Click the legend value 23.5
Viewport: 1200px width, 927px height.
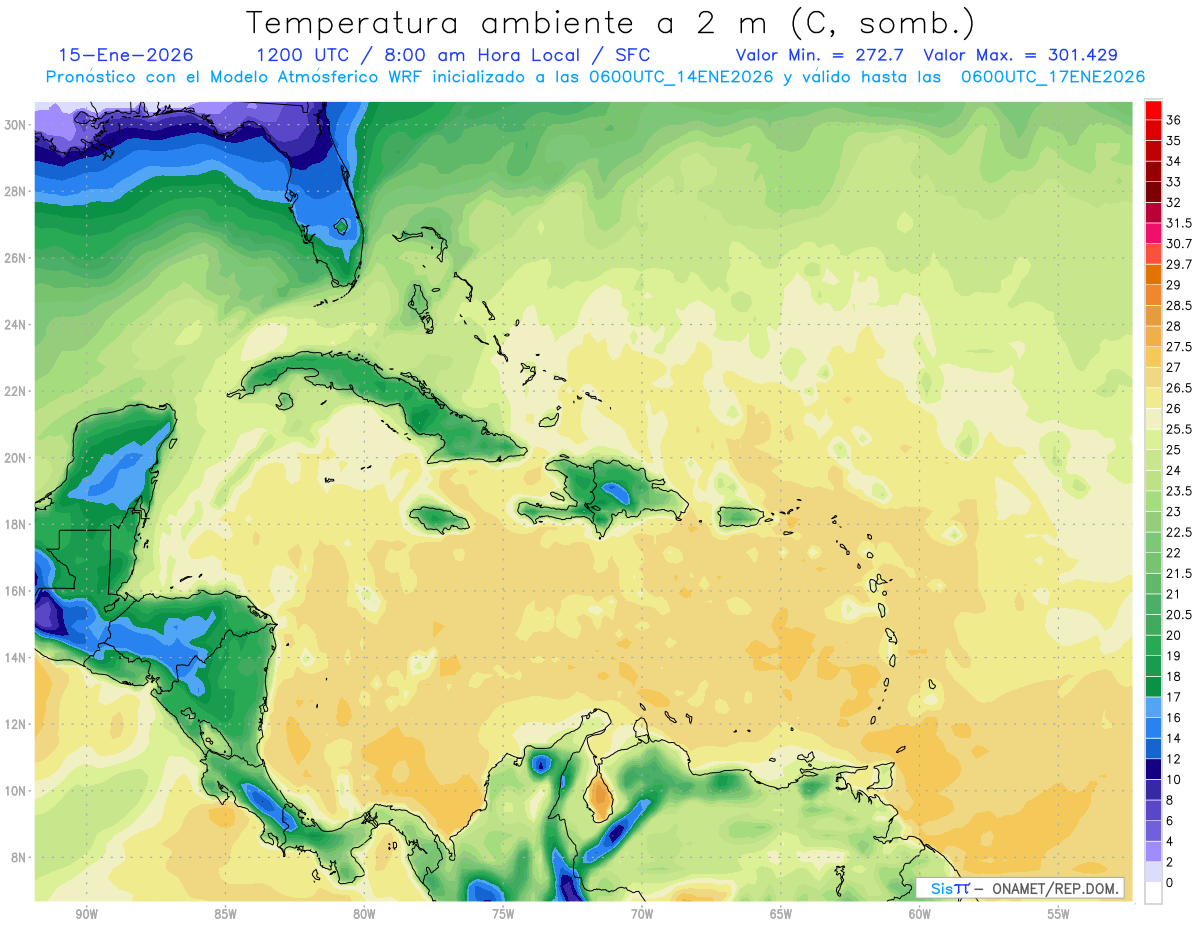click(1179, 491)
